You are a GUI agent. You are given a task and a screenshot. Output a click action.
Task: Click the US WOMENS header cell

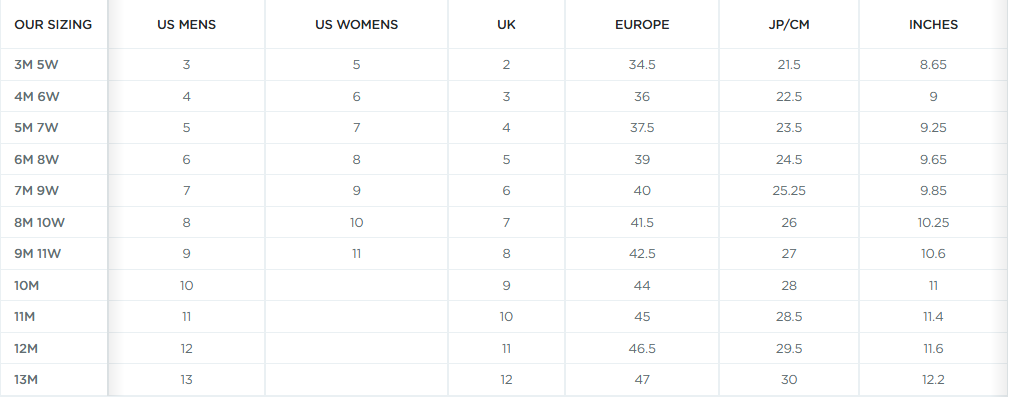point(356,25)
